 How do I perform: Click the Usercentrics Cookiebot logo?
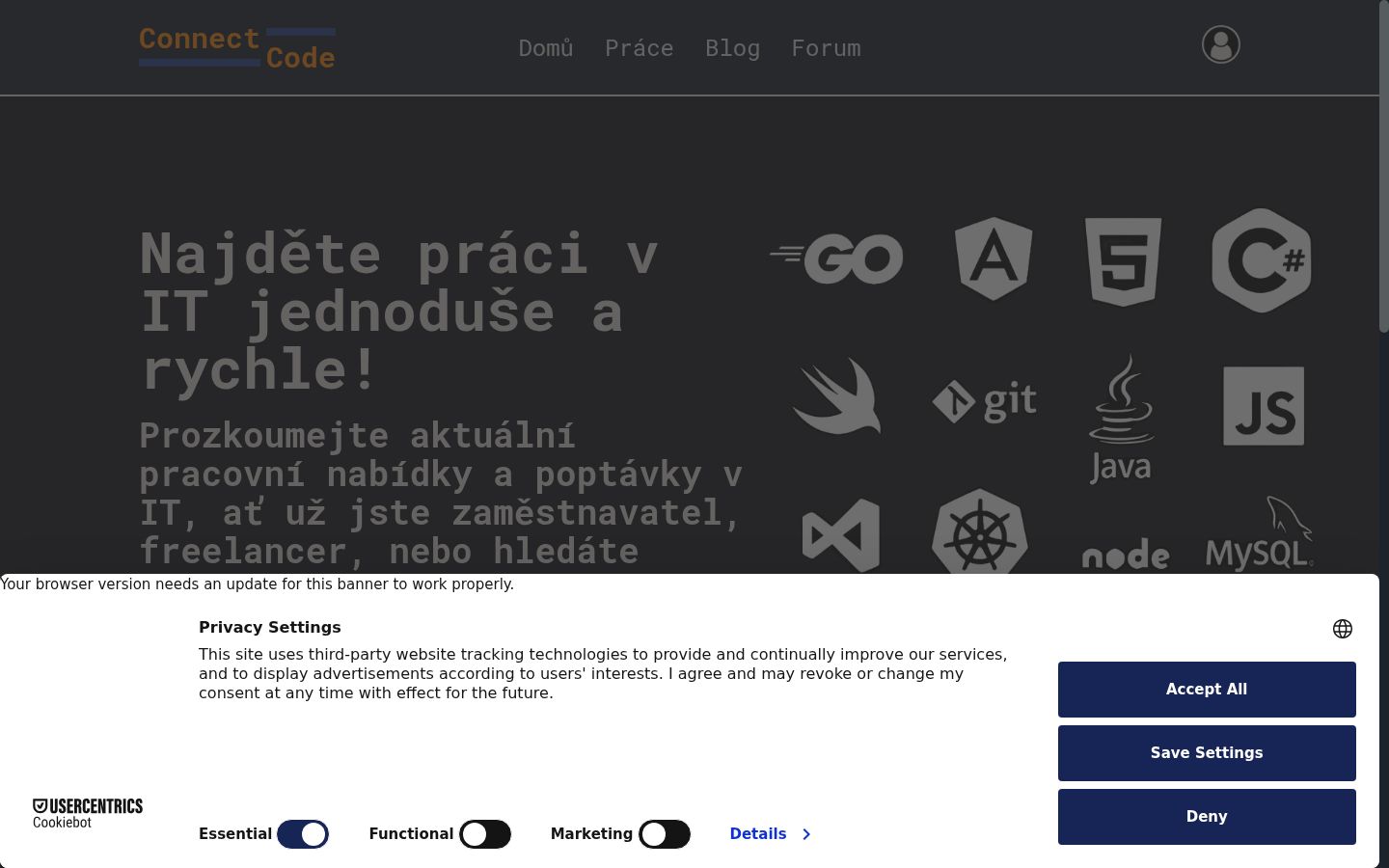click(88, 813)
